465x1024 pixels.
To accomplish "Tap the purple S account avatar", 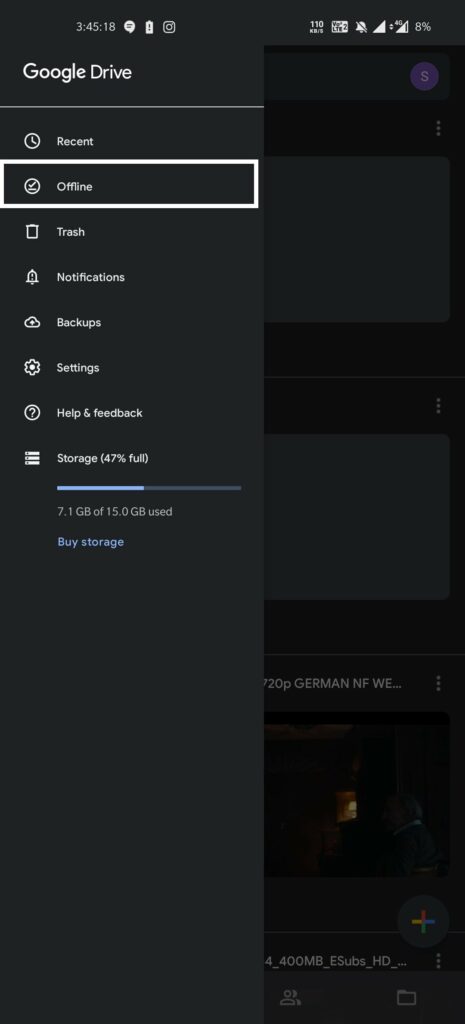I will (x=425, y=76).
